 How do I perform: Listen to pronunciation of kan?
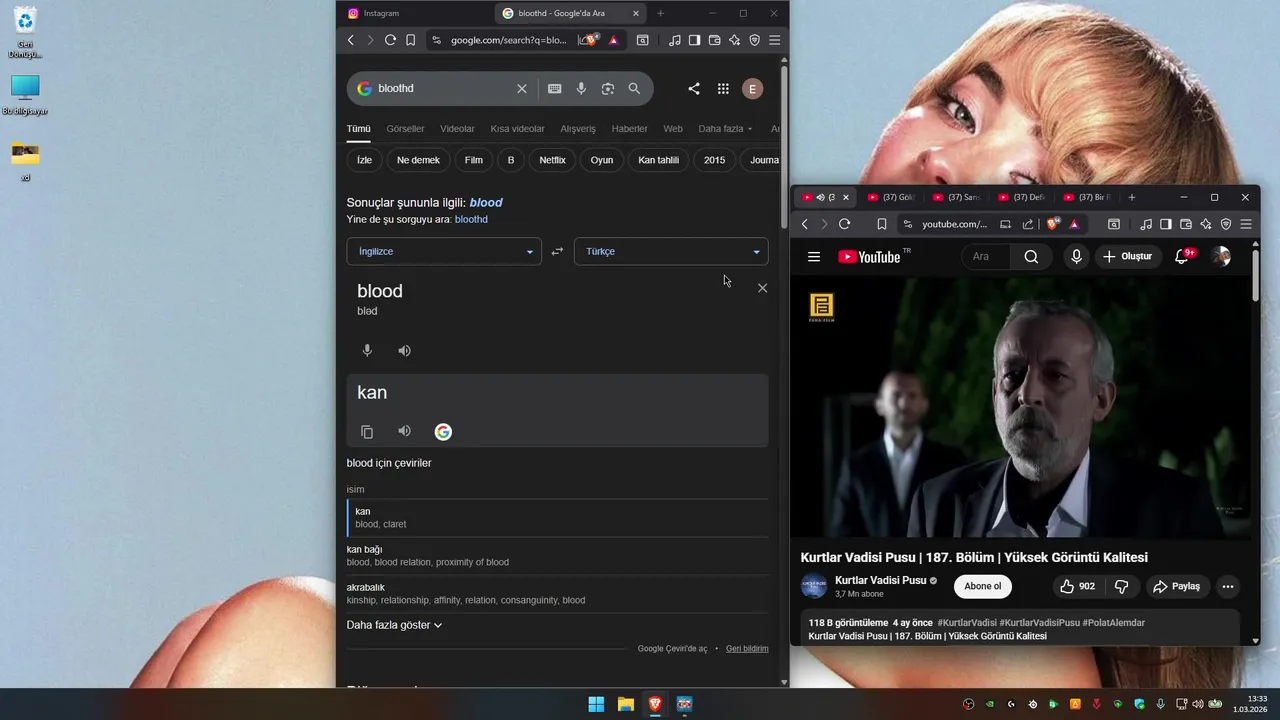pyautogui.click(x=404, y=431)
